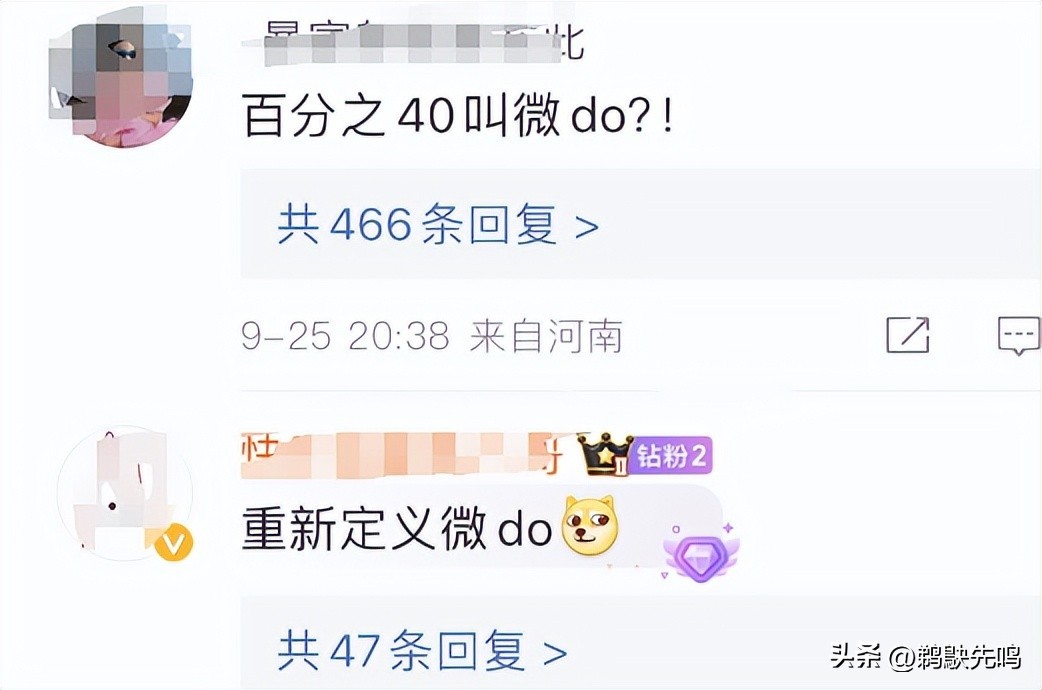This screenshot has width=1042, height=690.
Task: Tap the repost/share icon beside the timestamp
Action: (908, 334)
